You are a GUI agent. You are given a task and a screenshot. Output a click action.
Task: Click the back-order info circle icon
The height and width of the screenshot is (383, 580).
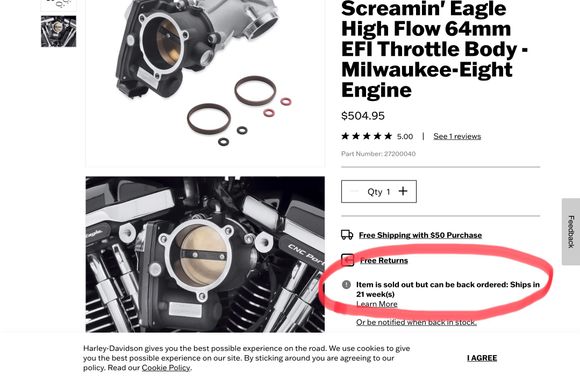(346, 285)
